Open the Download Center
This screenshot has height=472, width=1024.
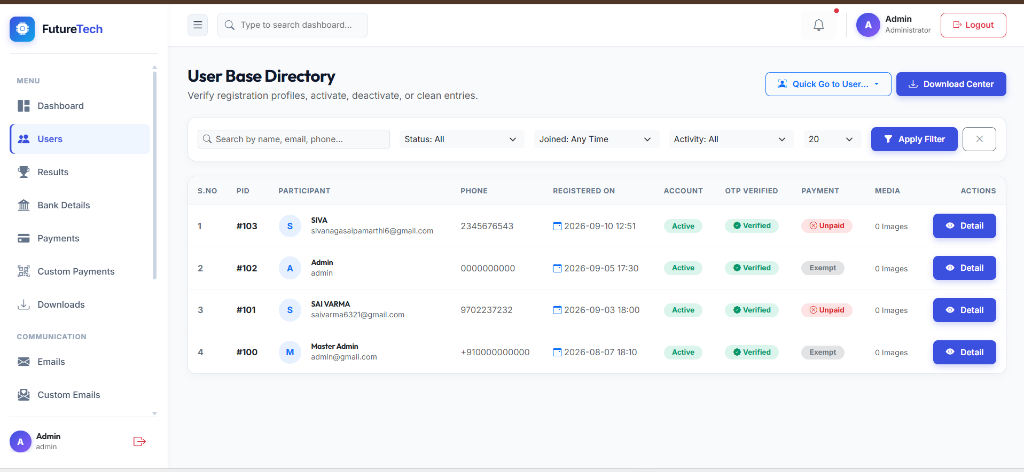tap(951, 84)
